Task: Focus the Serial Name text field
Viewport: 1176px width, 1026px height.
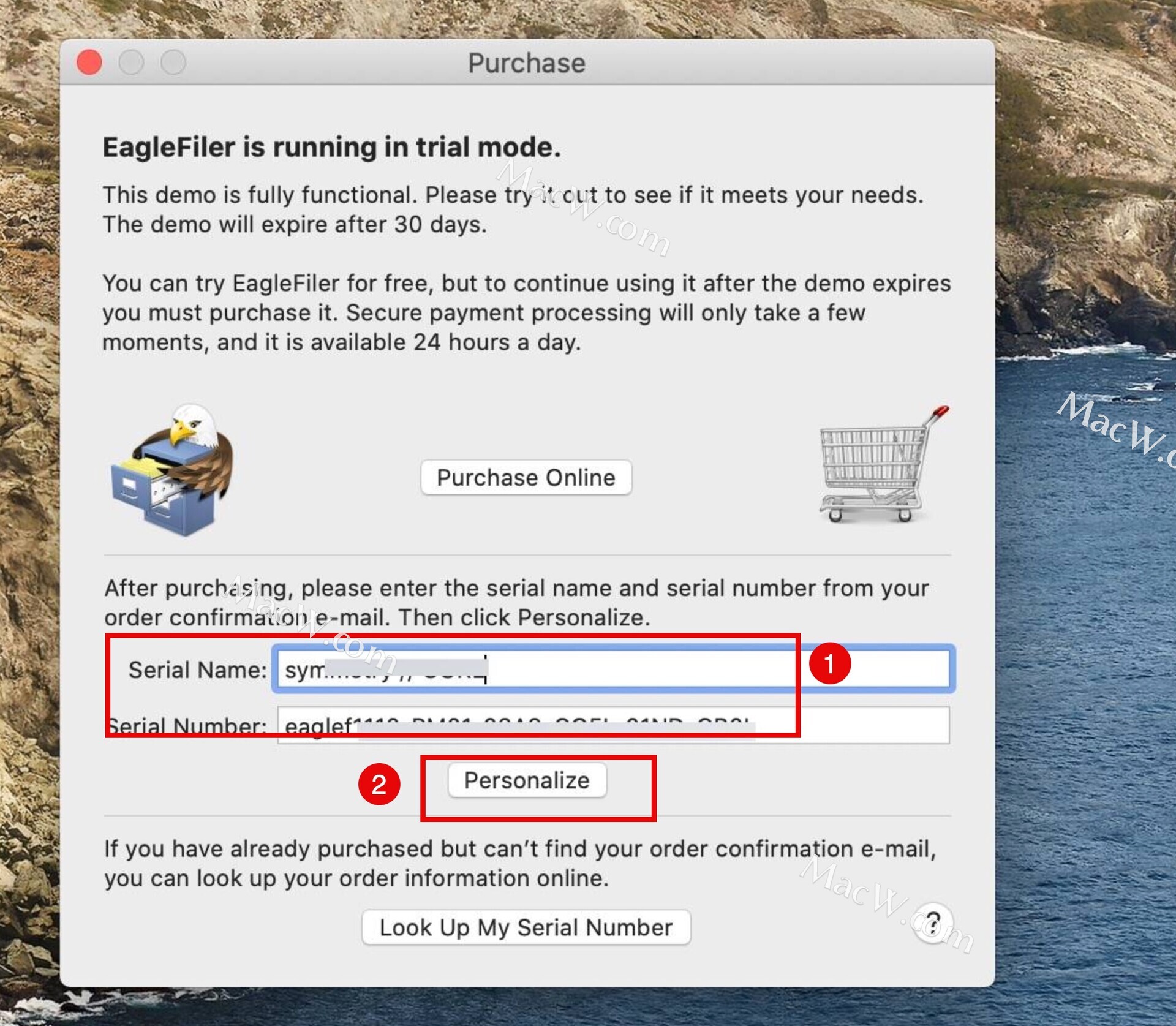Action: click(x=612, y=669)
